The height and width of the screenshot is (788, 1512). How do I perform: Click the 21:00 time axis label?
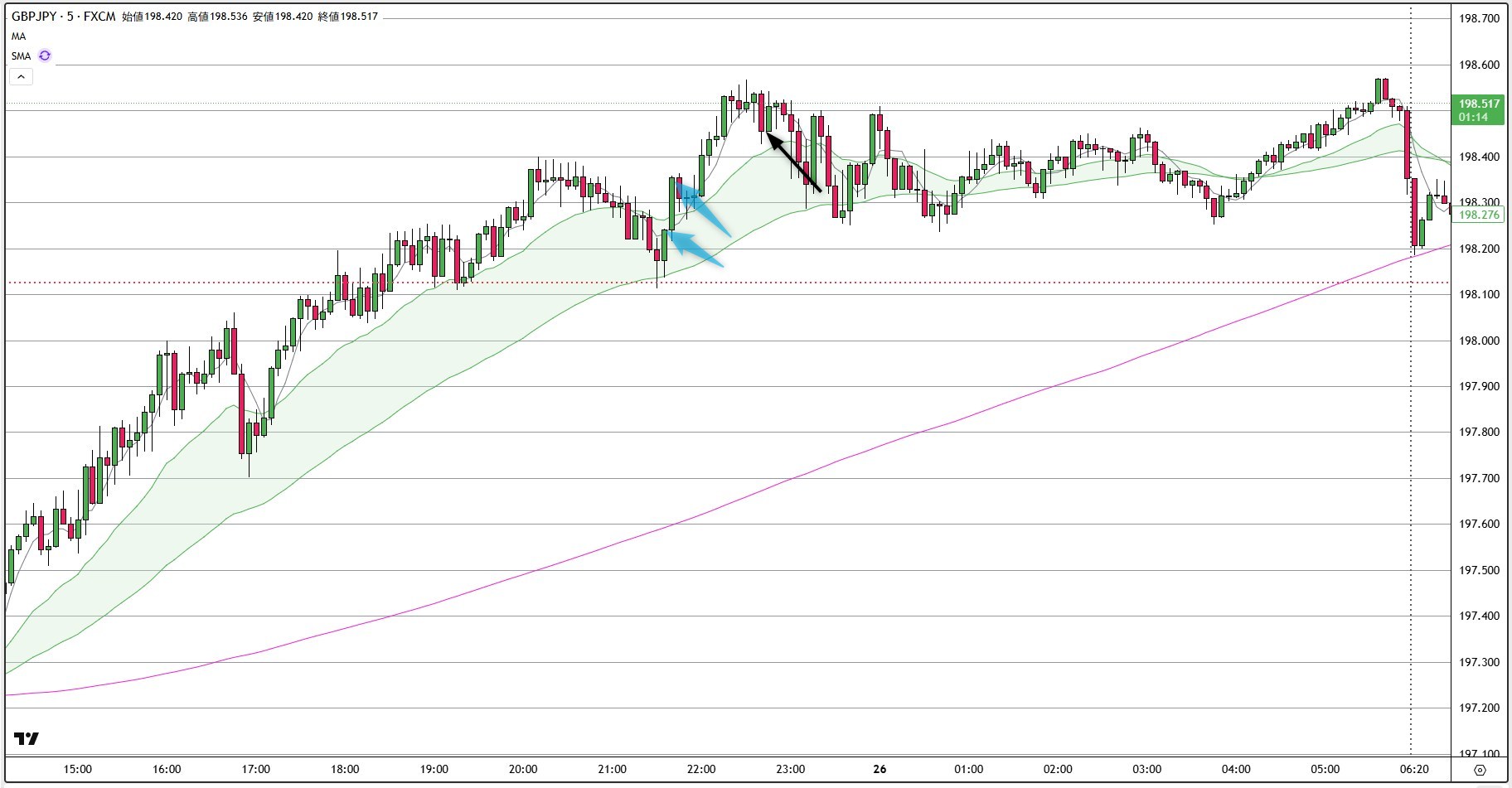coord(613,769)
